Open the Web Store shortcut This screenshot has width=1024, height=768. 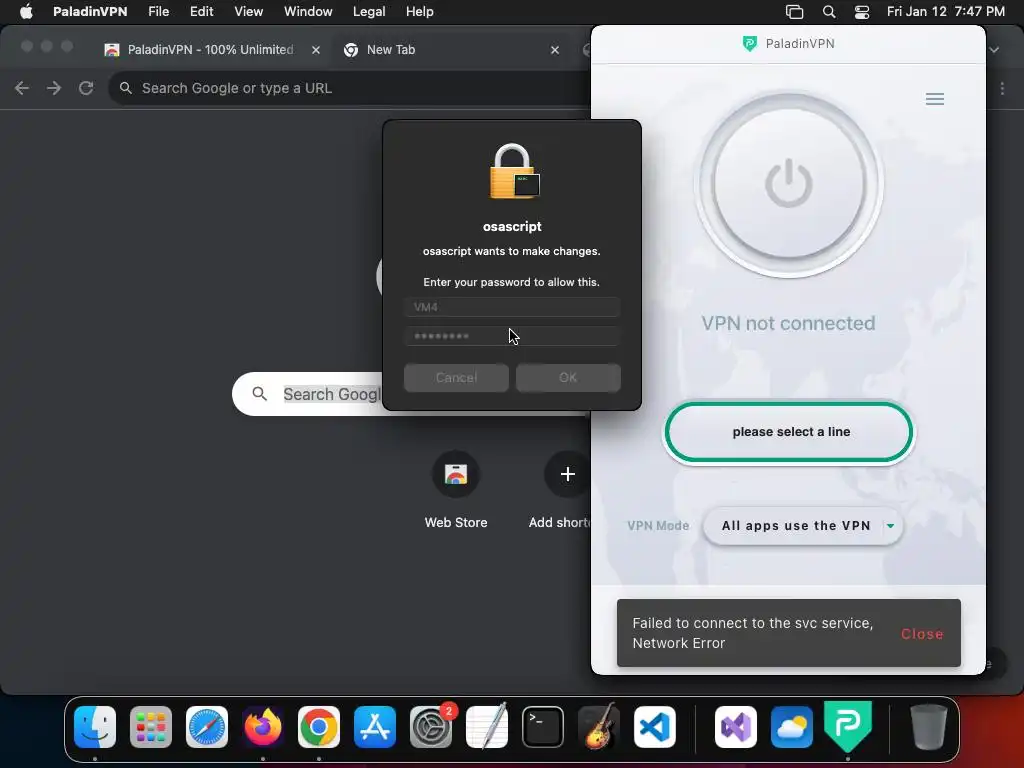456,489
